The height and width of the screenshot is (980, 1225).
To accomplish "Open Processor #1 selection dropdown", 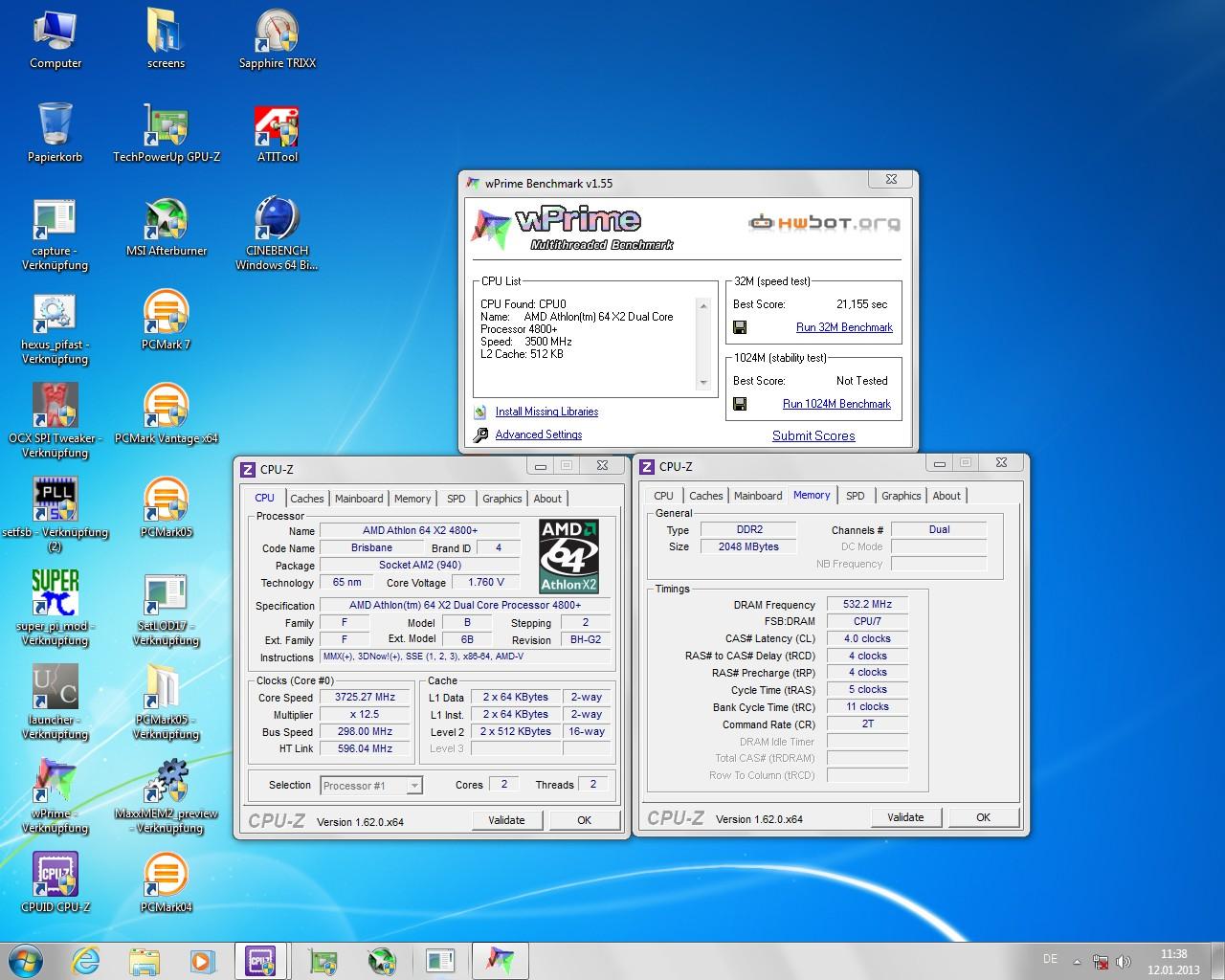I will click(x=371, y=786).
